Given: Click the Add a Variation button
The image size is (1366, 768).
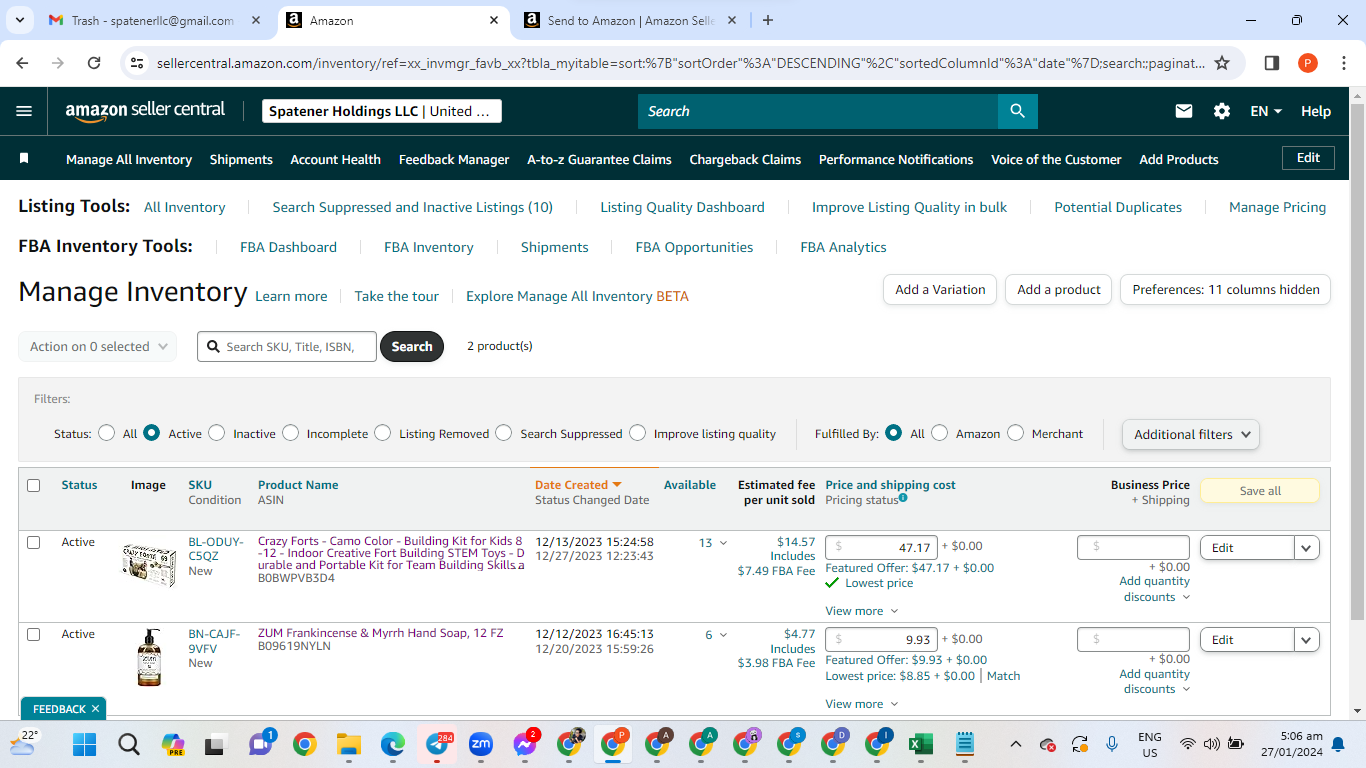Looking at the screenshot, I should click(940, 289).
